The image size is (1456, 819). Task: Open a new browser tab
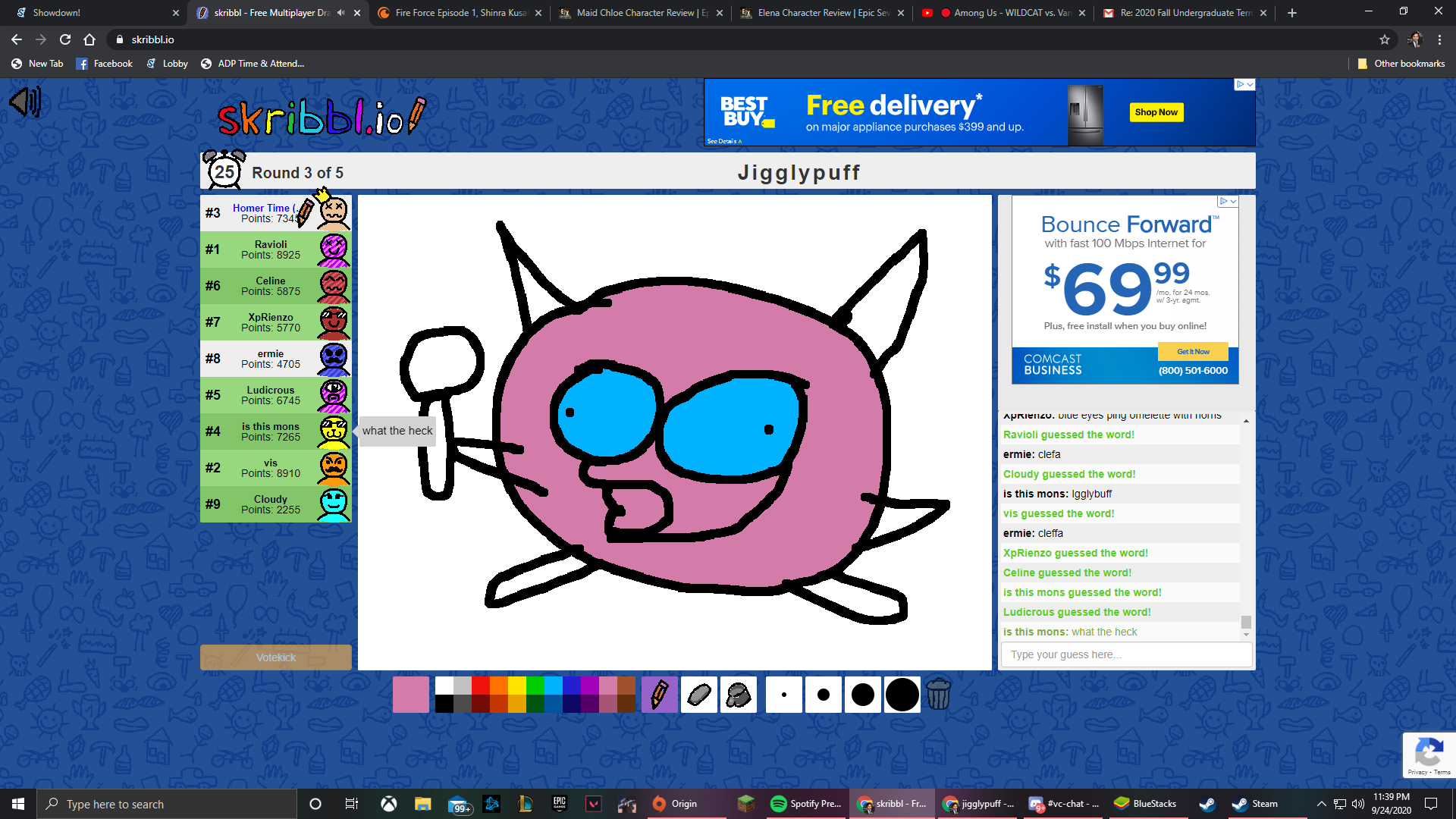pyautogui.click(x=1292, y=13)
